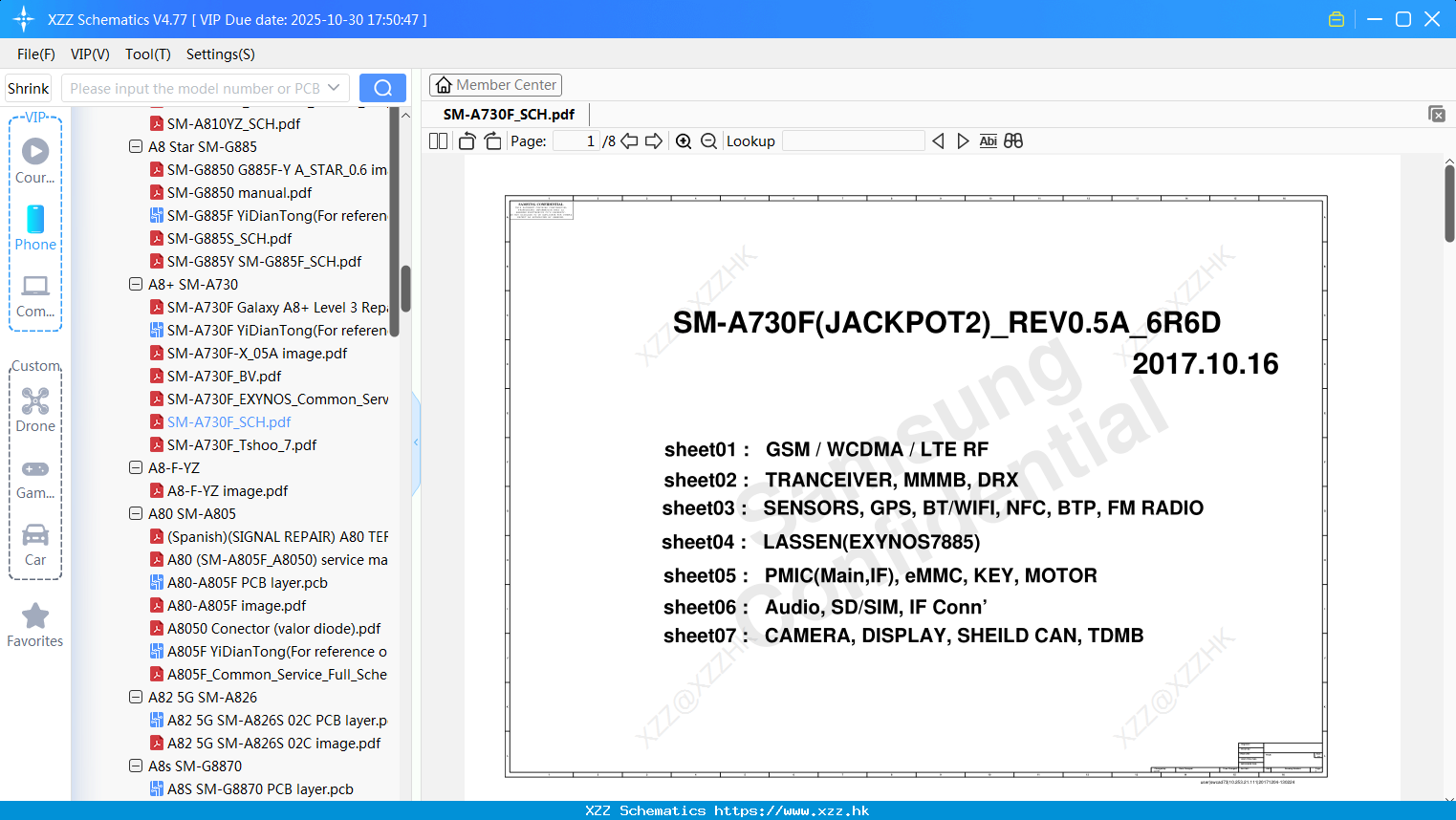Zoom out of the schematic
Viewport: 1456px width, 820px height.
coord(708,141)
